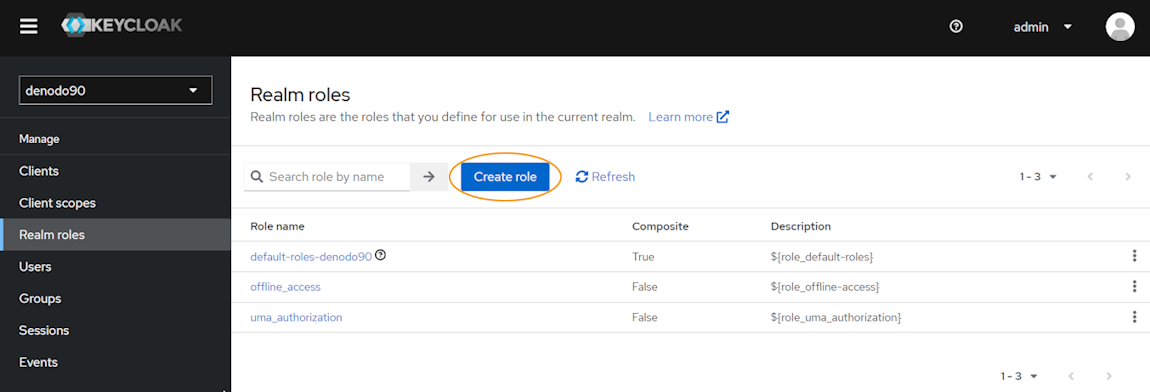Click the help question mark icon in header
The height and width of the screenshot is (392, 1150).
[956, 27]
